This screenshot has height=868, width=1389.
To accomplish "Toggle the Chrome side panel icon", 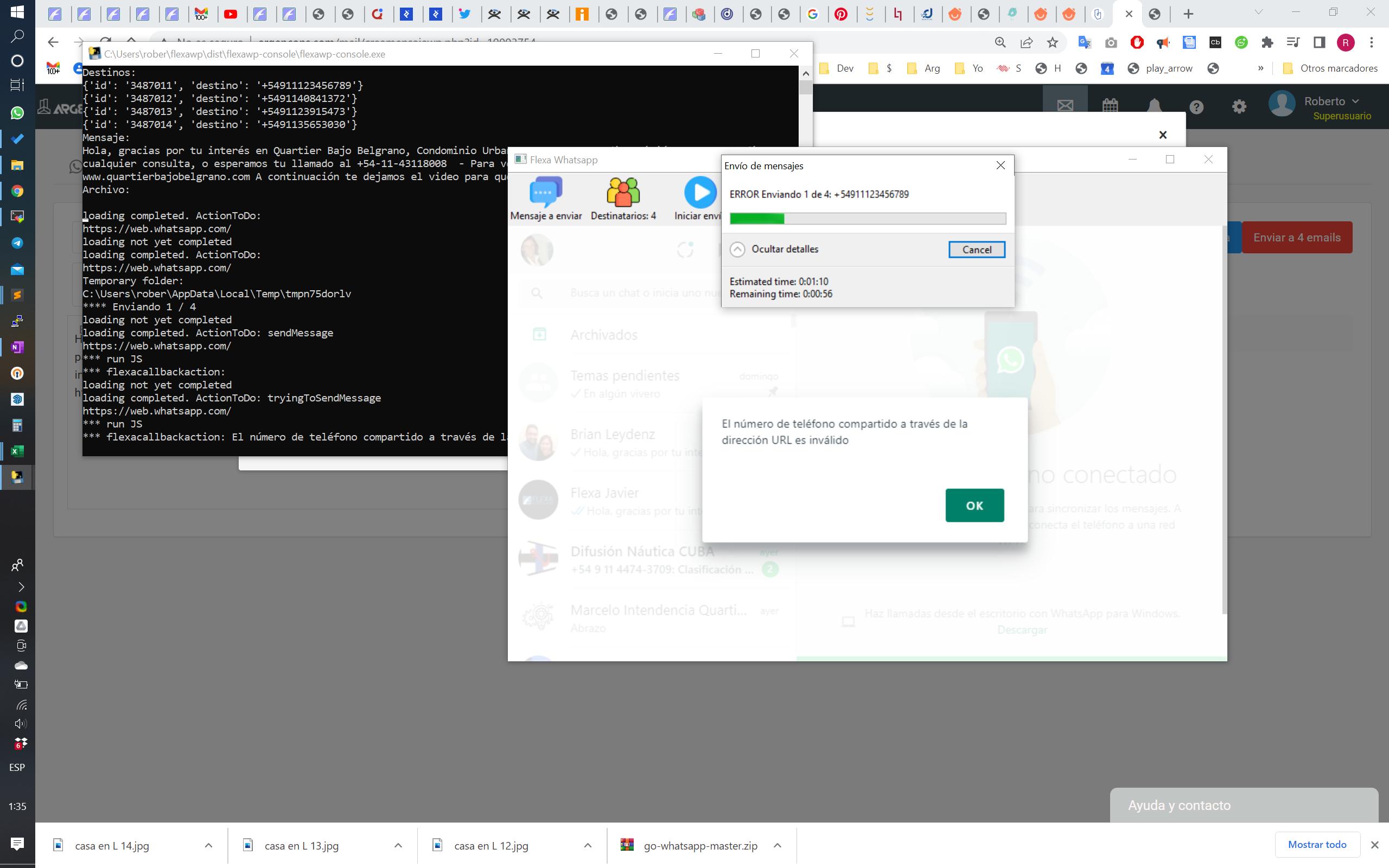I will pos(1319,42).
